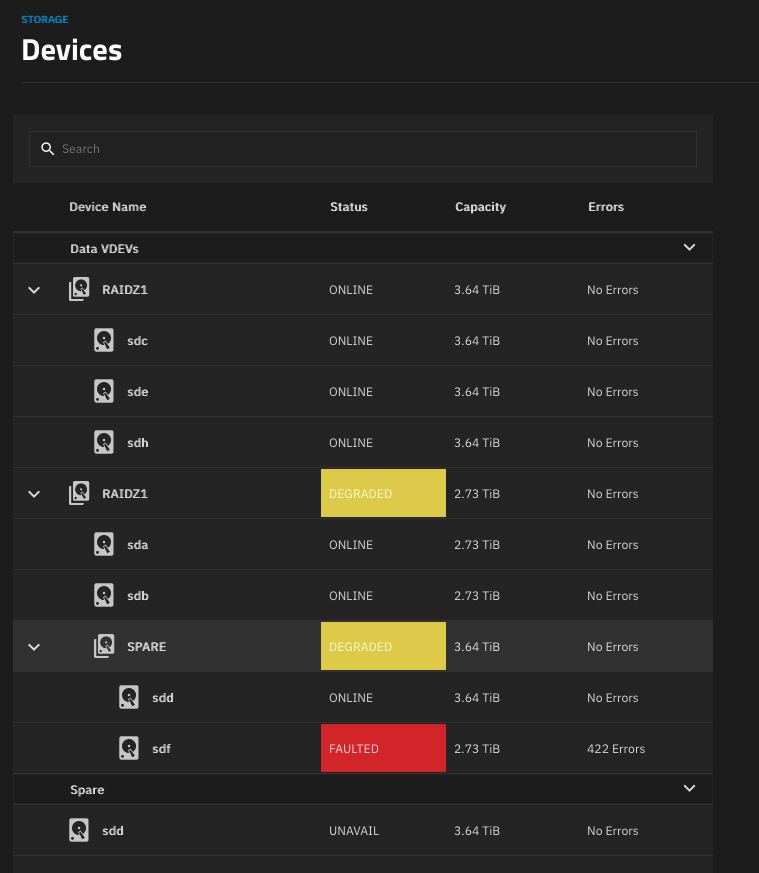Click the sdb disk icon
This screenshot has width=759, height=873.
pyautogui.click(x=104, y=595)
